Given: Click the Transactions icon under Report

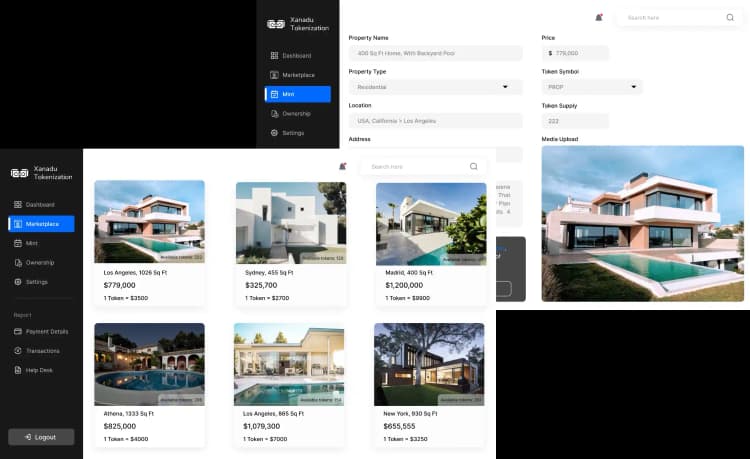Looking at the screenshot, I should point(18,351).
